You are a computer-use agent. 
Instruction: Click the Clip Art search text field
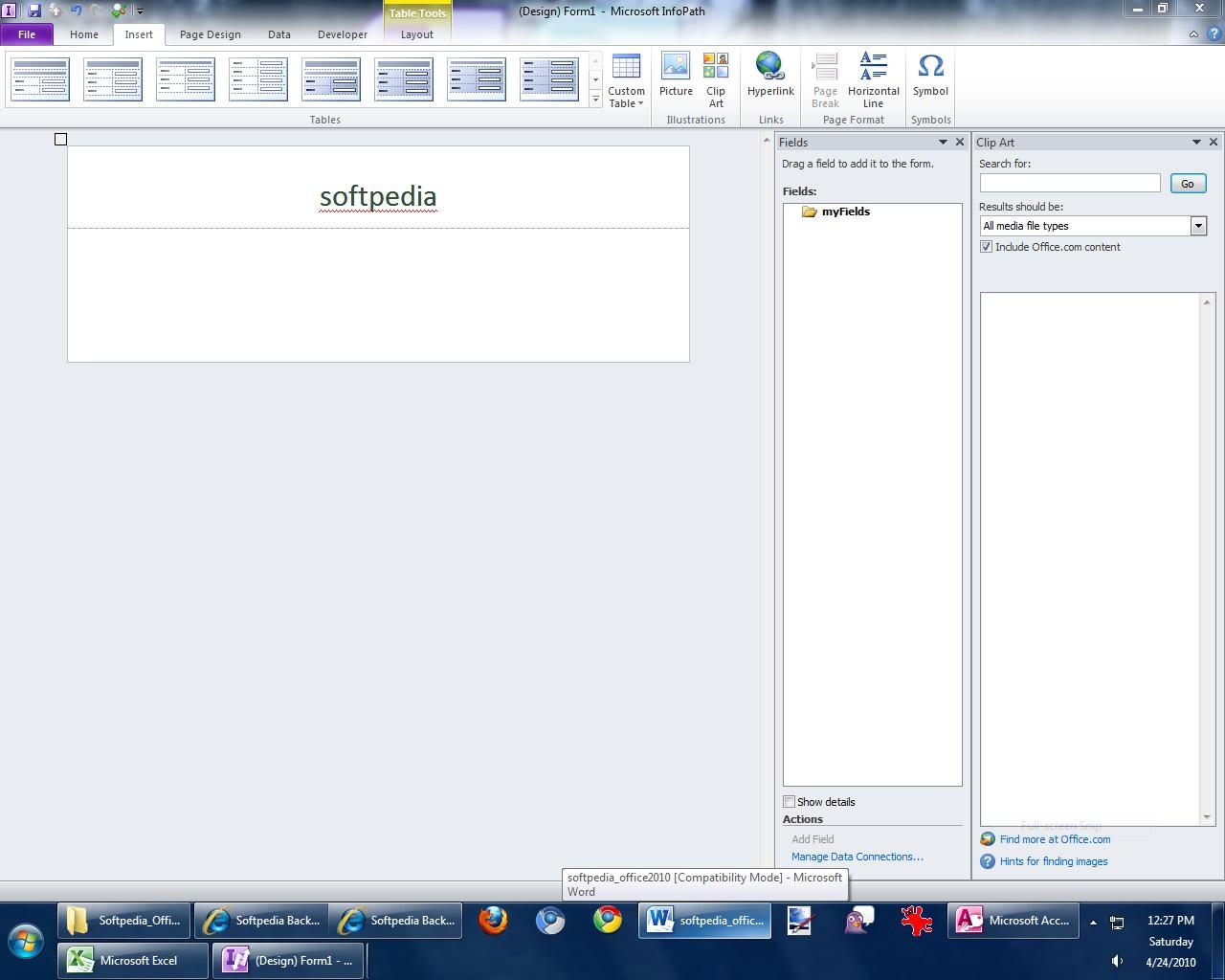[x=1069, y=183]
